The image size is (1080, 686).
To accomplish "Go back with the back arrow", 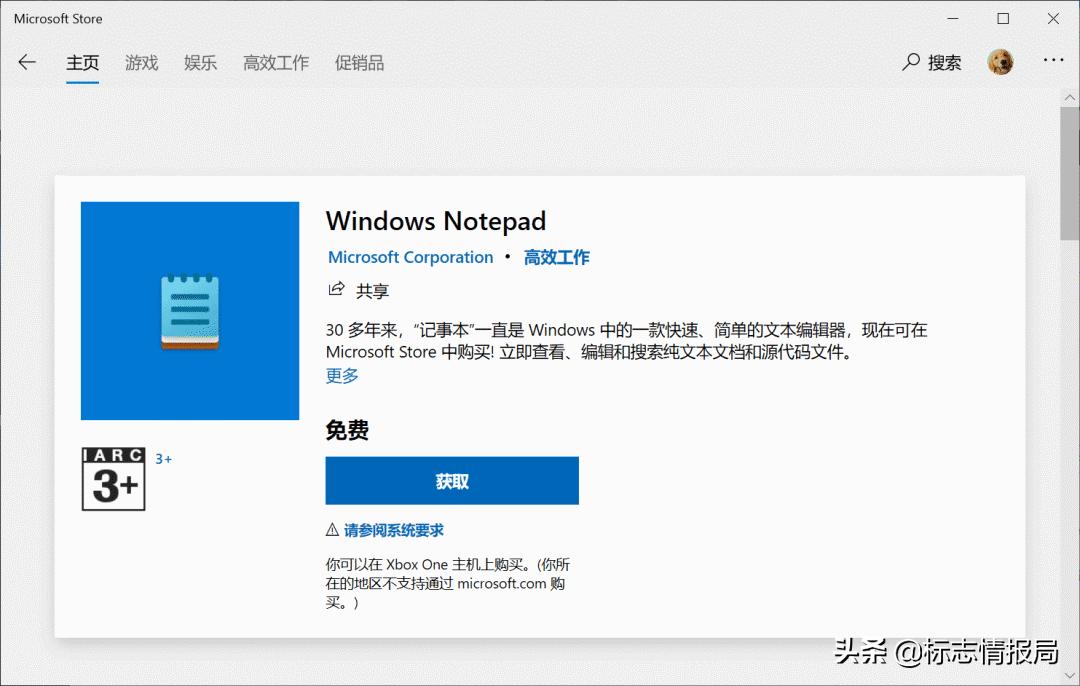I will click(x=27, y=63).
